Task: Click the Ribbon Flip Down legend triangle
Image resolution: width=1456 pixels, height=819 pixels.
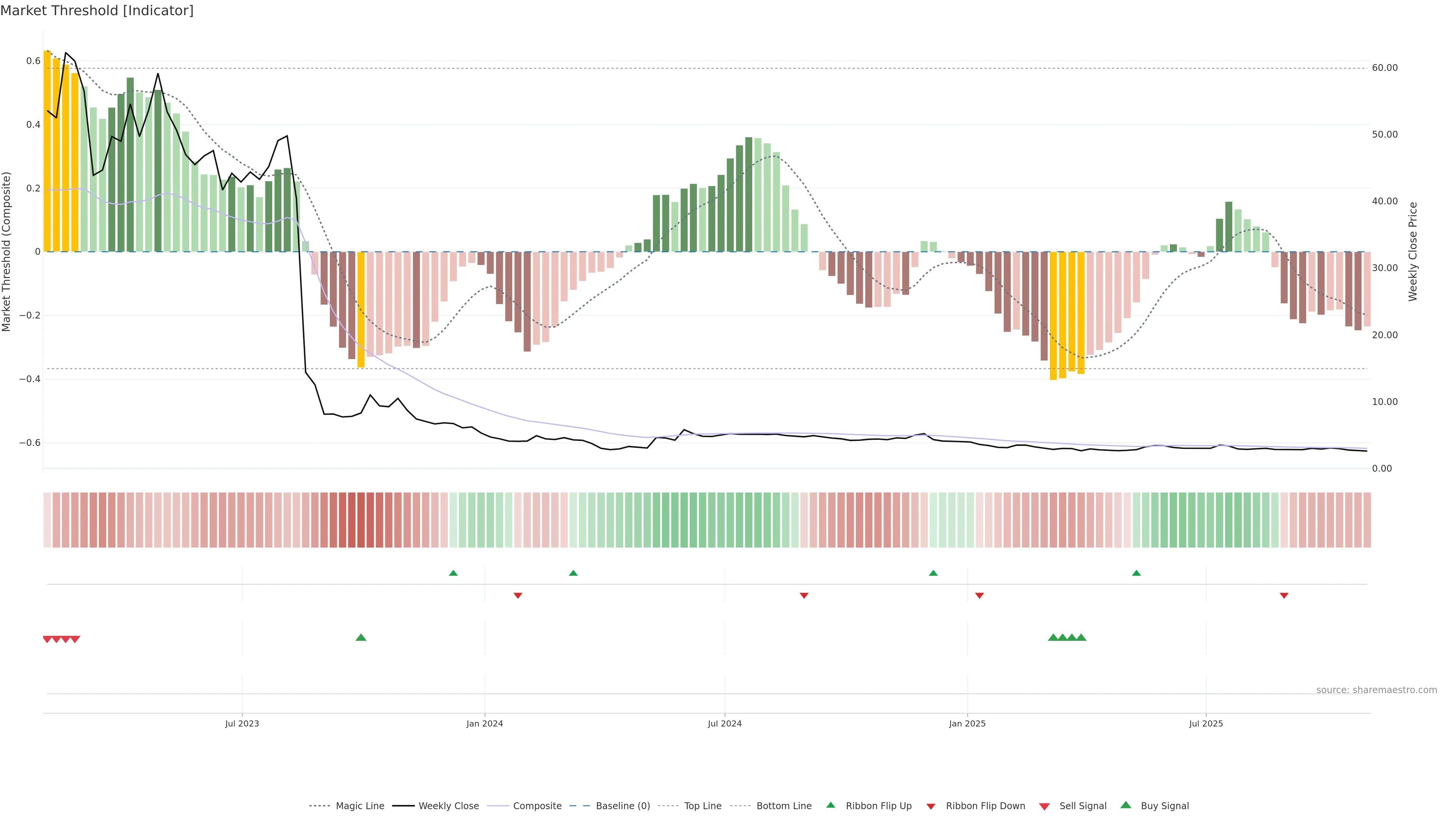Action: click(930, 806)
